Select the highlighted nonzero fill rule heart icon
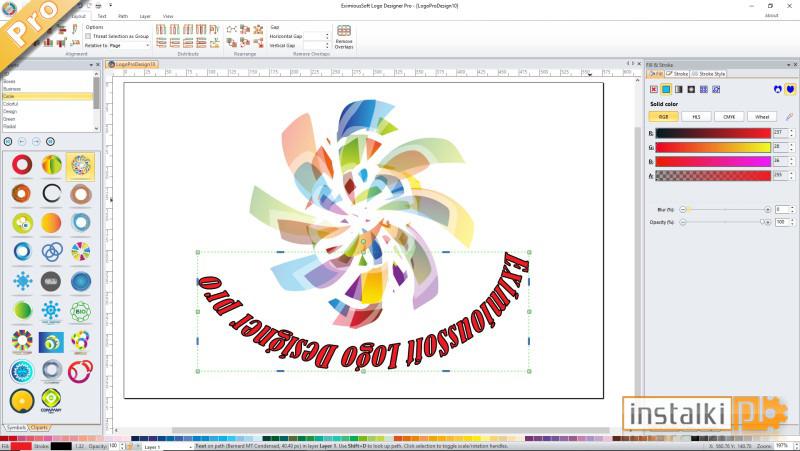This screenshot has width=800, height=451. pos(790,89)
